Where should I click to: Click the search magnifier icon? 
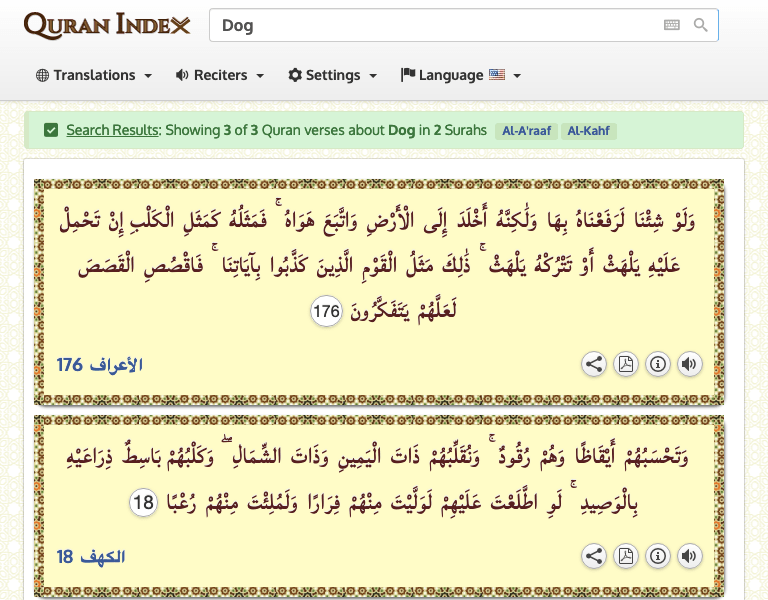click(x=701, y=25)
